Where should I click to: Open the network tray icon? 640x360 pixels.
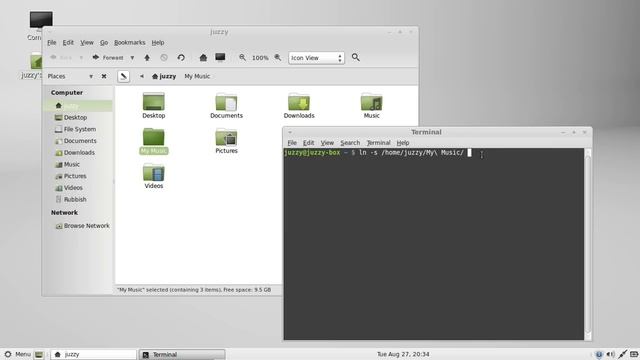pyautogui.click(x=622, y=354)
